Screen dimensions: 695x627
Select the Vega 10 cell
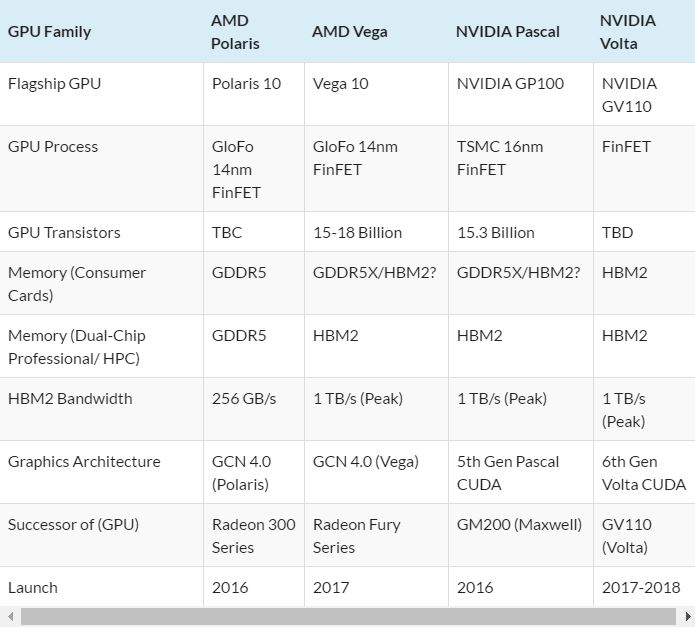340,84
